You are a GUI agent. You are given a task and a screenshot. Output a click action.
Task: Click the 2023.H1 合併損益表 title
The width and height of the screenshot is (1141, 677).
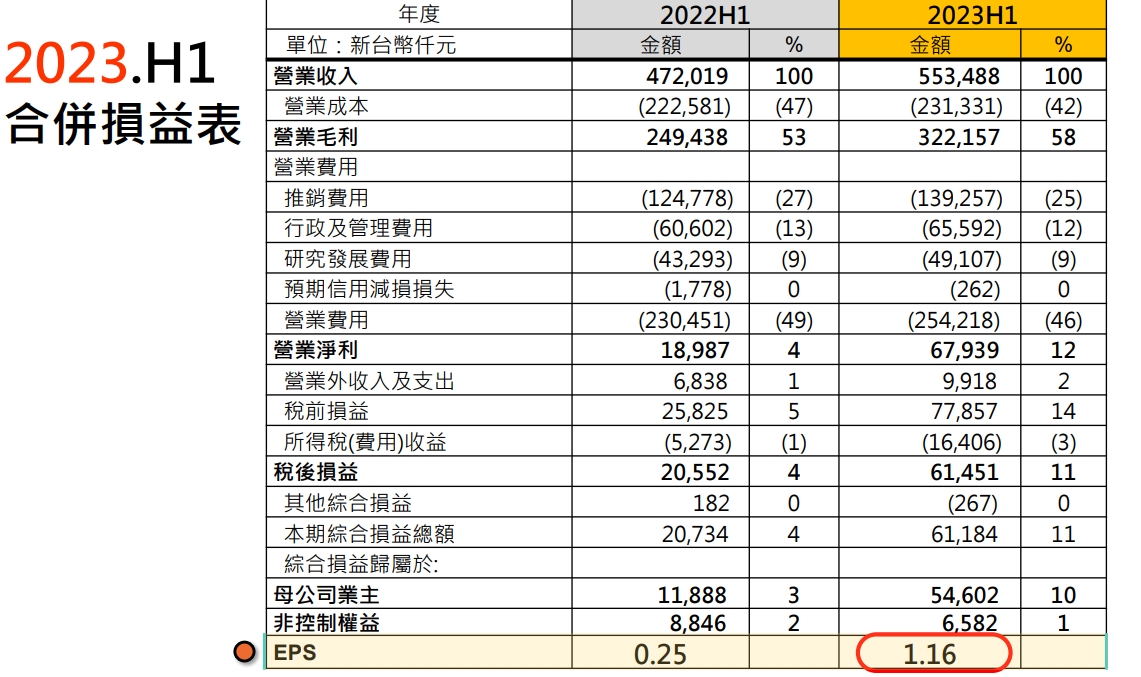pyautogui.click(x=122, y=92)
